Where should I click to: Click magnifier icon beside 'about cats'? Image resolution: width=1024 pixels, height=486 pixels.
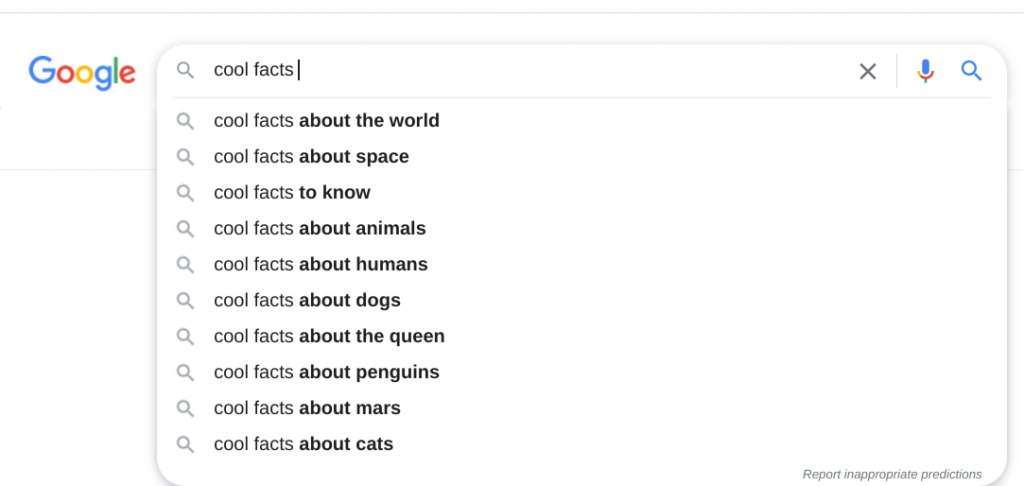coord(185,444)
